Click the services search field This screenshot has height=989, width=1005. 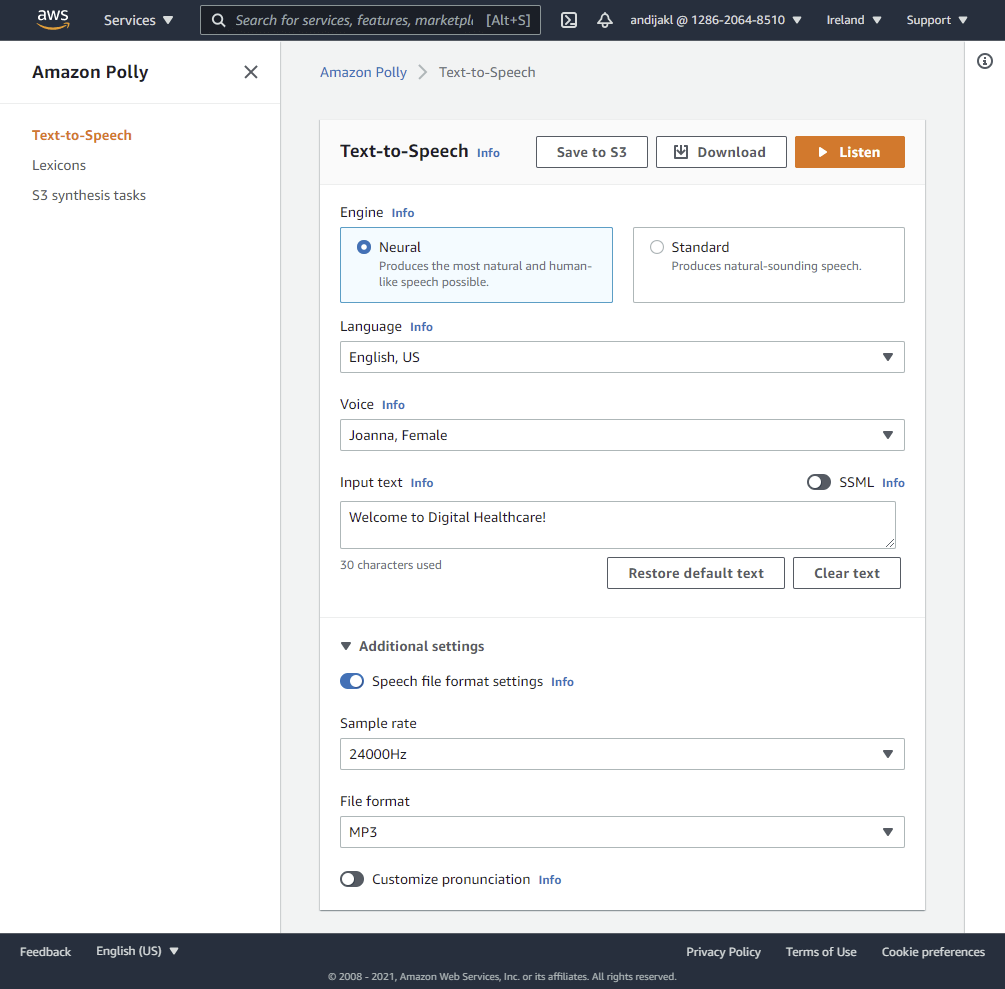[x=370, y=20]
